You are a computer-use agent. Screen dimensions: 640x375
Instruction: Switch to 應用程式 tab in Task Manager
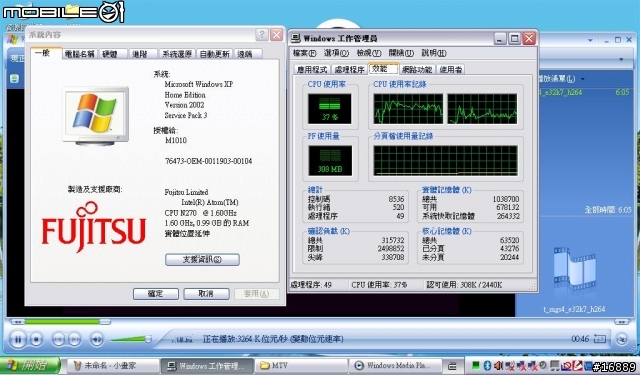pyautogui.click(x=312, y=69)
